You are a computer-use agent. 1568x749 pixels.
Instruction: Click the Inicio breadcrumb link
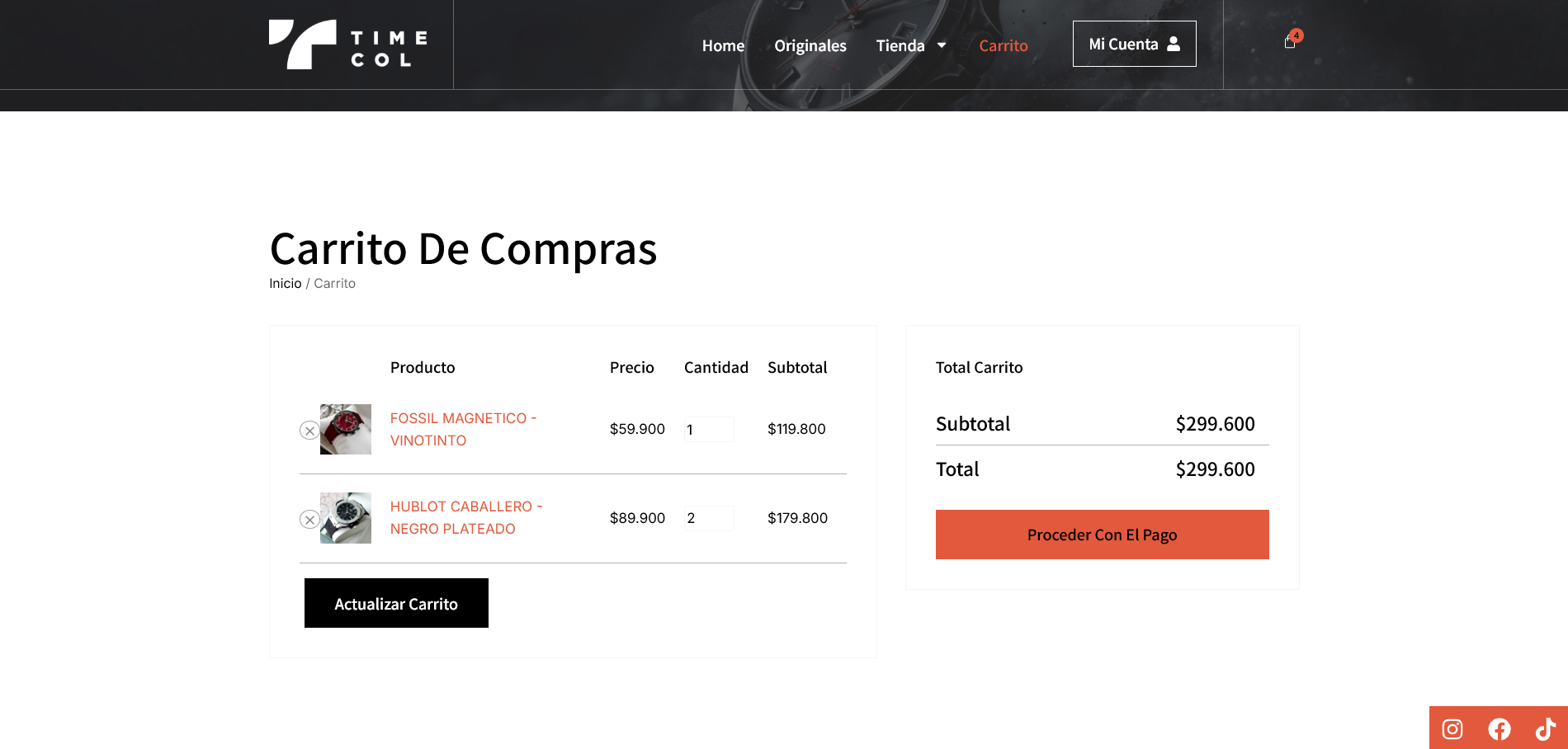pos(286,283)
